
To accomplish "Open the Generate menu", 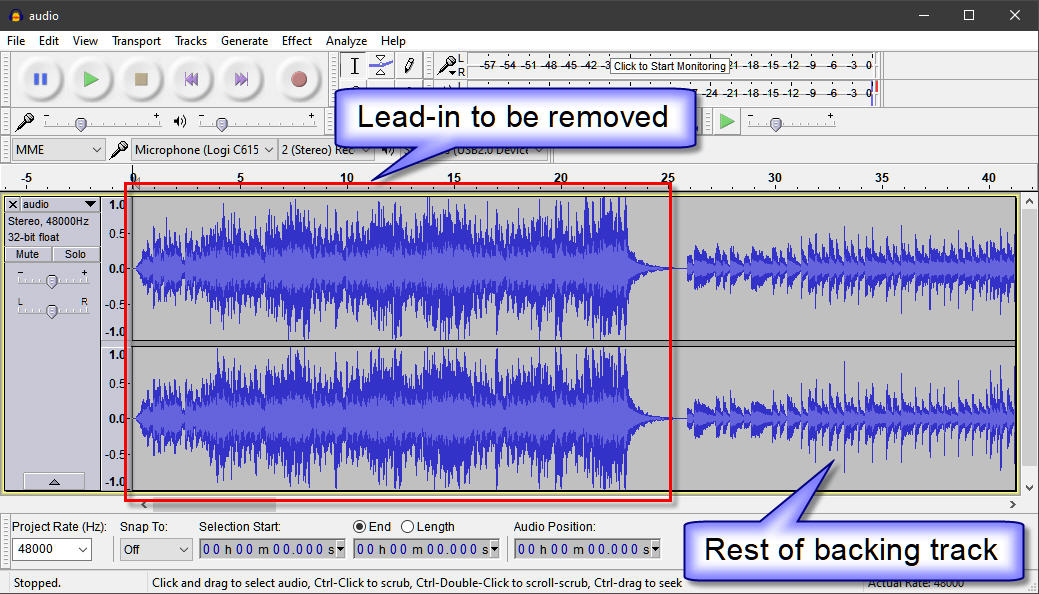I will [x=244, y=41].
